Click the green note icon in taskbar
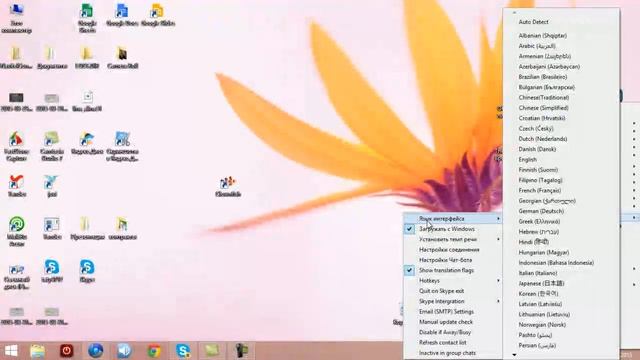 tap(212, 351)
